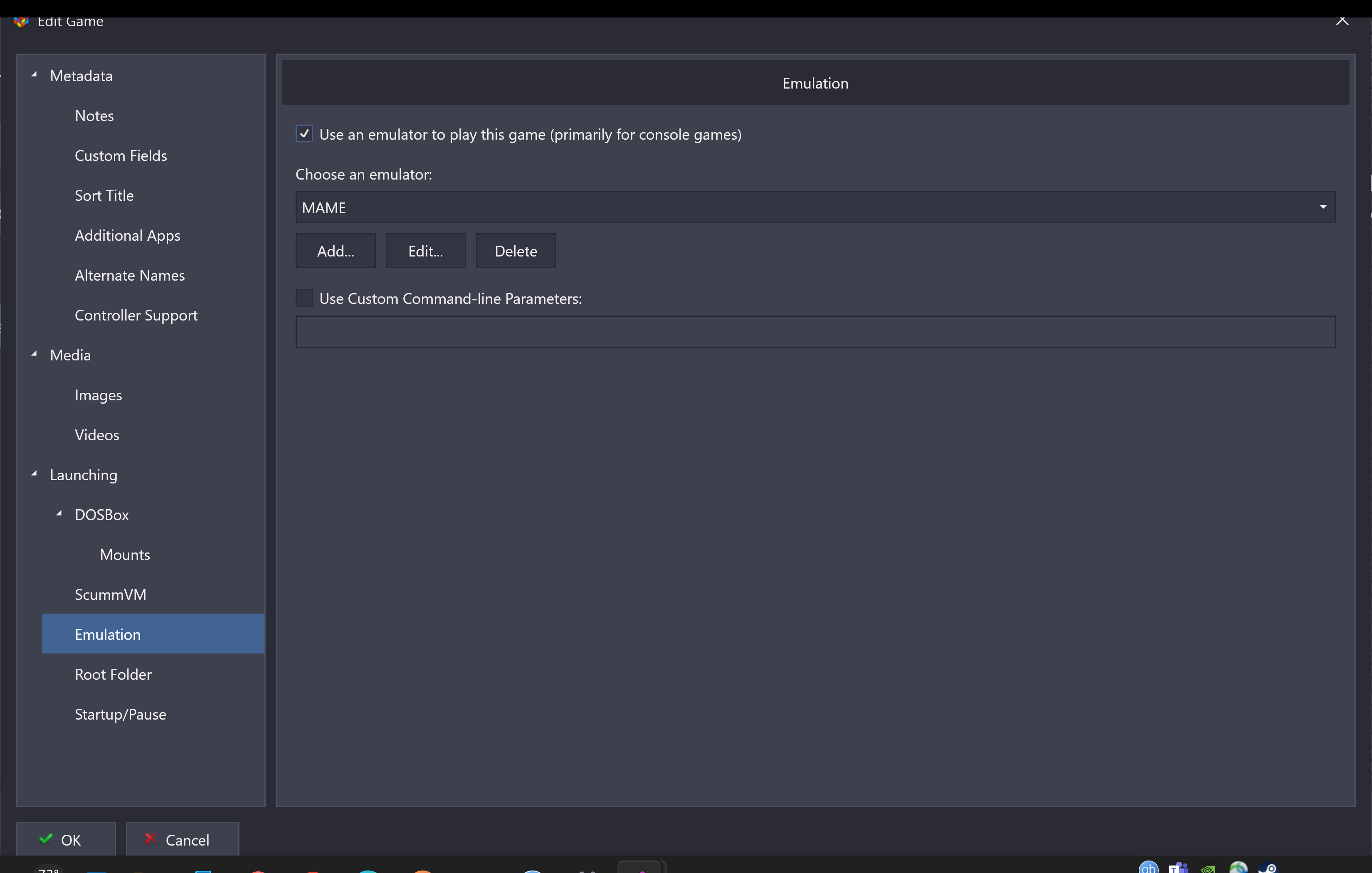Open Steam from the system tray
The image size is (1372, 873).
[x=1268, y=867]
